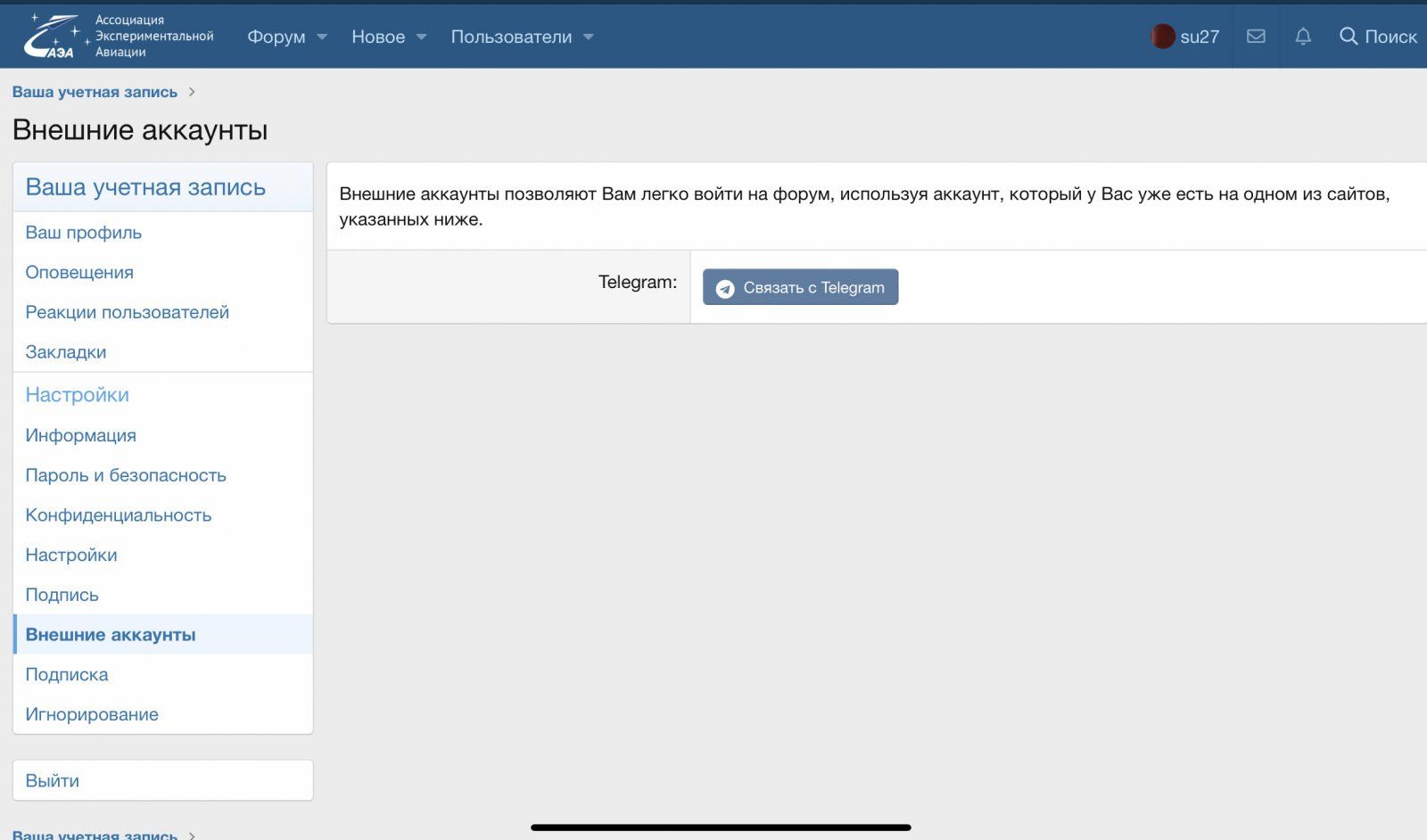Image resolution: width=1427 pixels, height=840 pixels.
Task: Click Выйти to log out
Action: coord(53,780)
